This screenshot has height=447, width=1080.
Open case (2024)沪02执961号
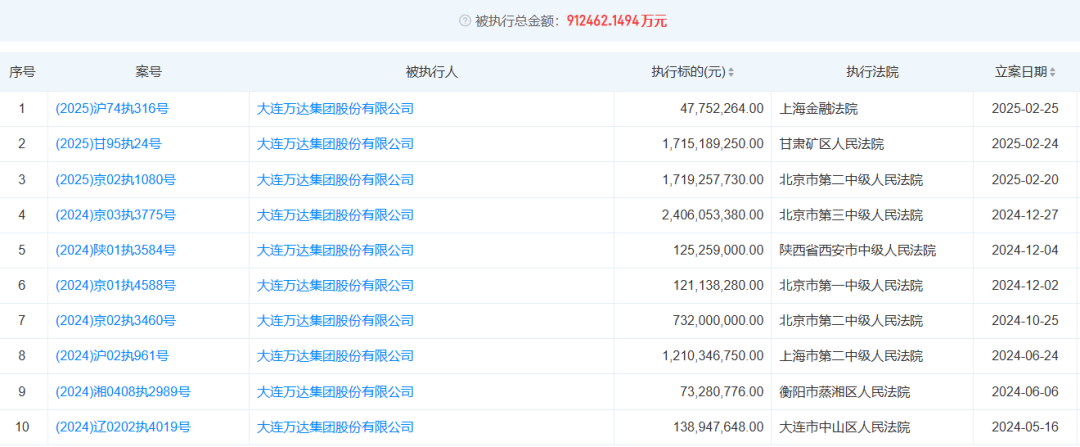(112, 356)
